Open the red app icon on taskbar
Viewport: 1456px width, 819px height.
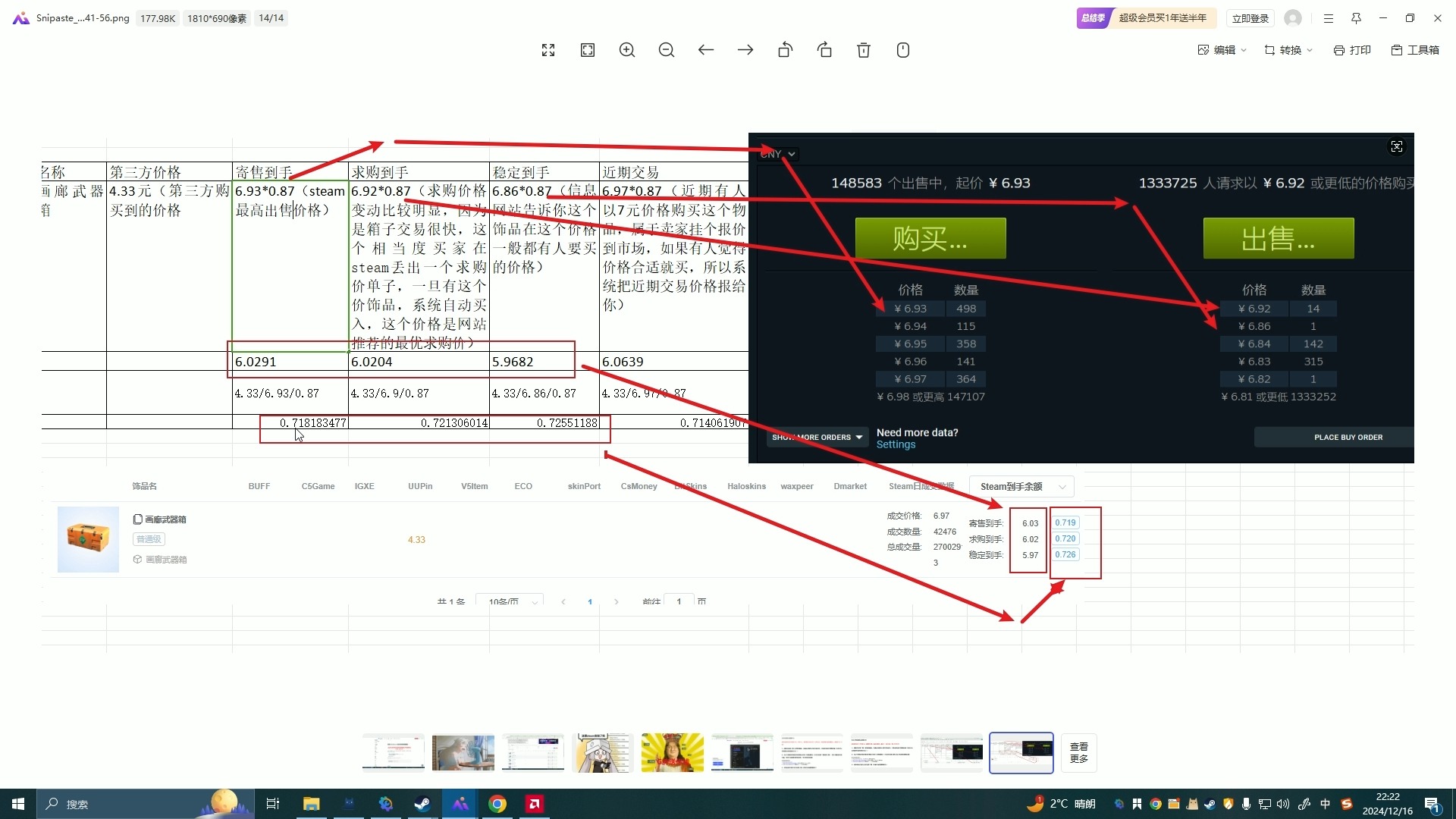pyautogui.click(x=535, y=804)
